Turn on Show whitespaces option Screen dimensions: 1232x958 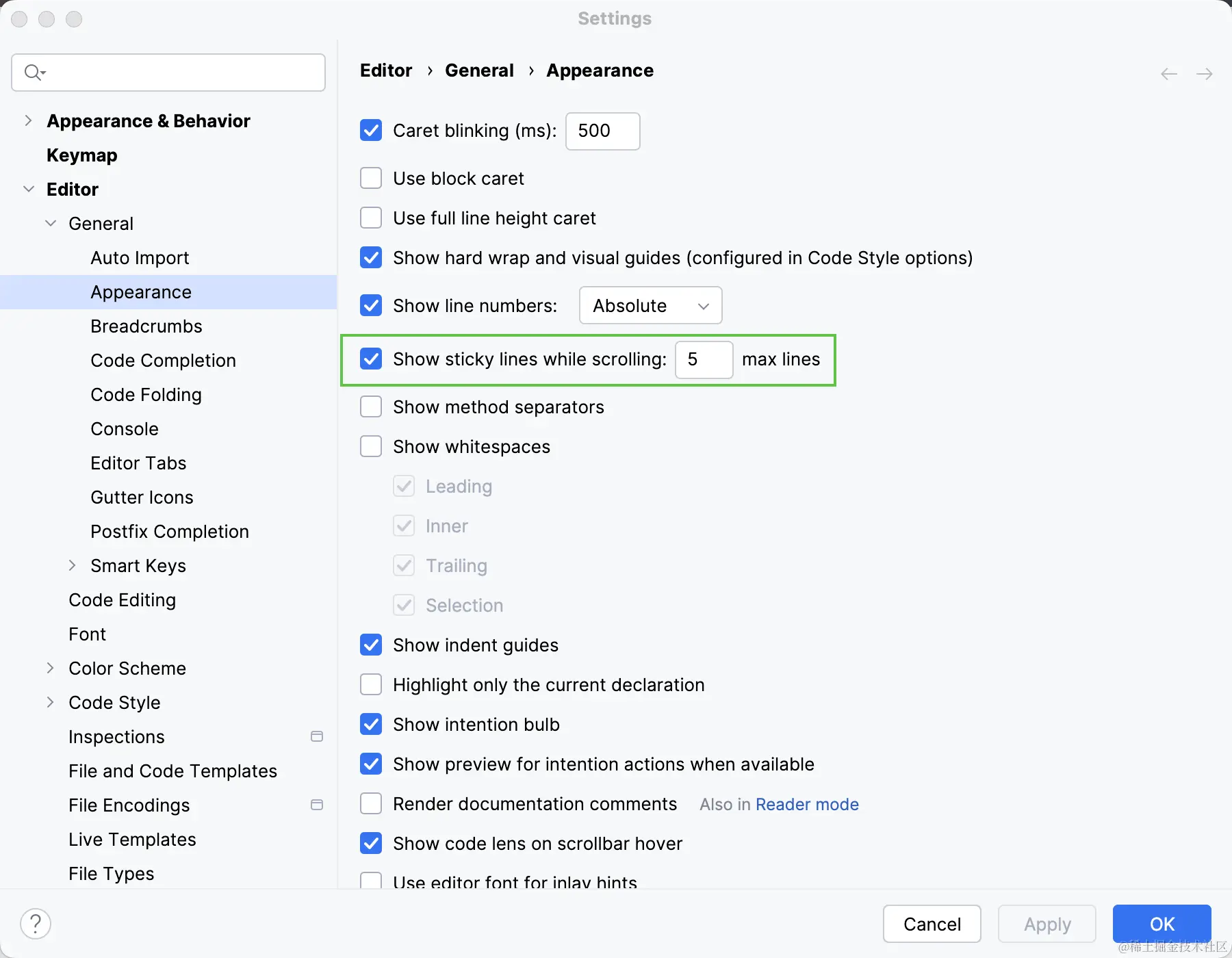click(x=371, y=446)
